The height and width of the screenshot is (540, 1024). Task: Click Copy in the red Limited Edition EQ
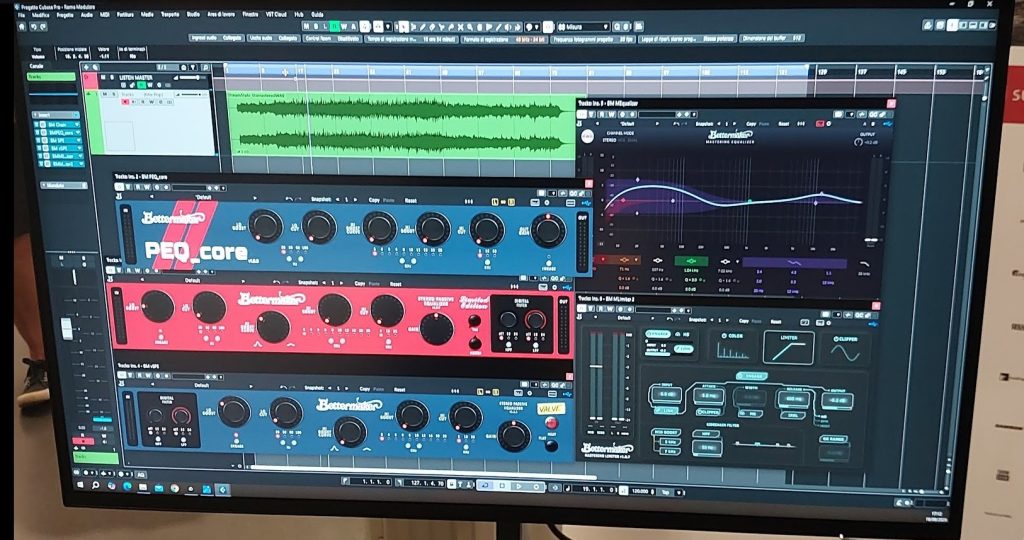pyautogui.click(x=360, y=283)
